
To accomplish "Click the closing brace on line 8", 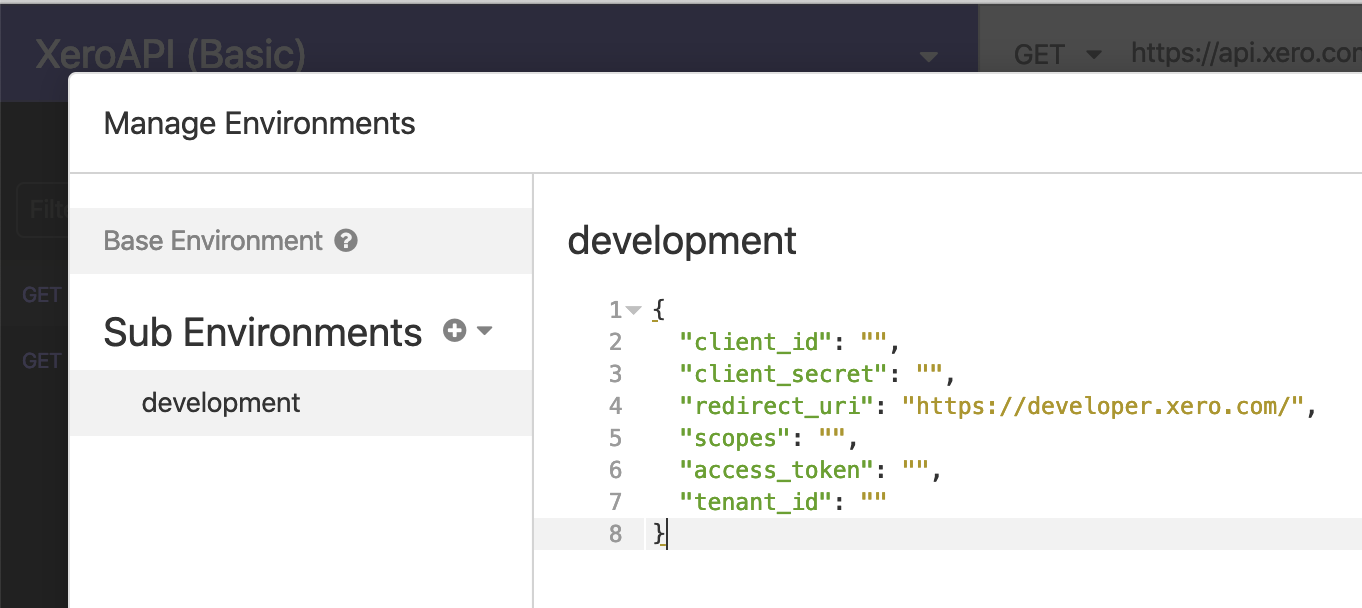I will click(x=658, y=534).
